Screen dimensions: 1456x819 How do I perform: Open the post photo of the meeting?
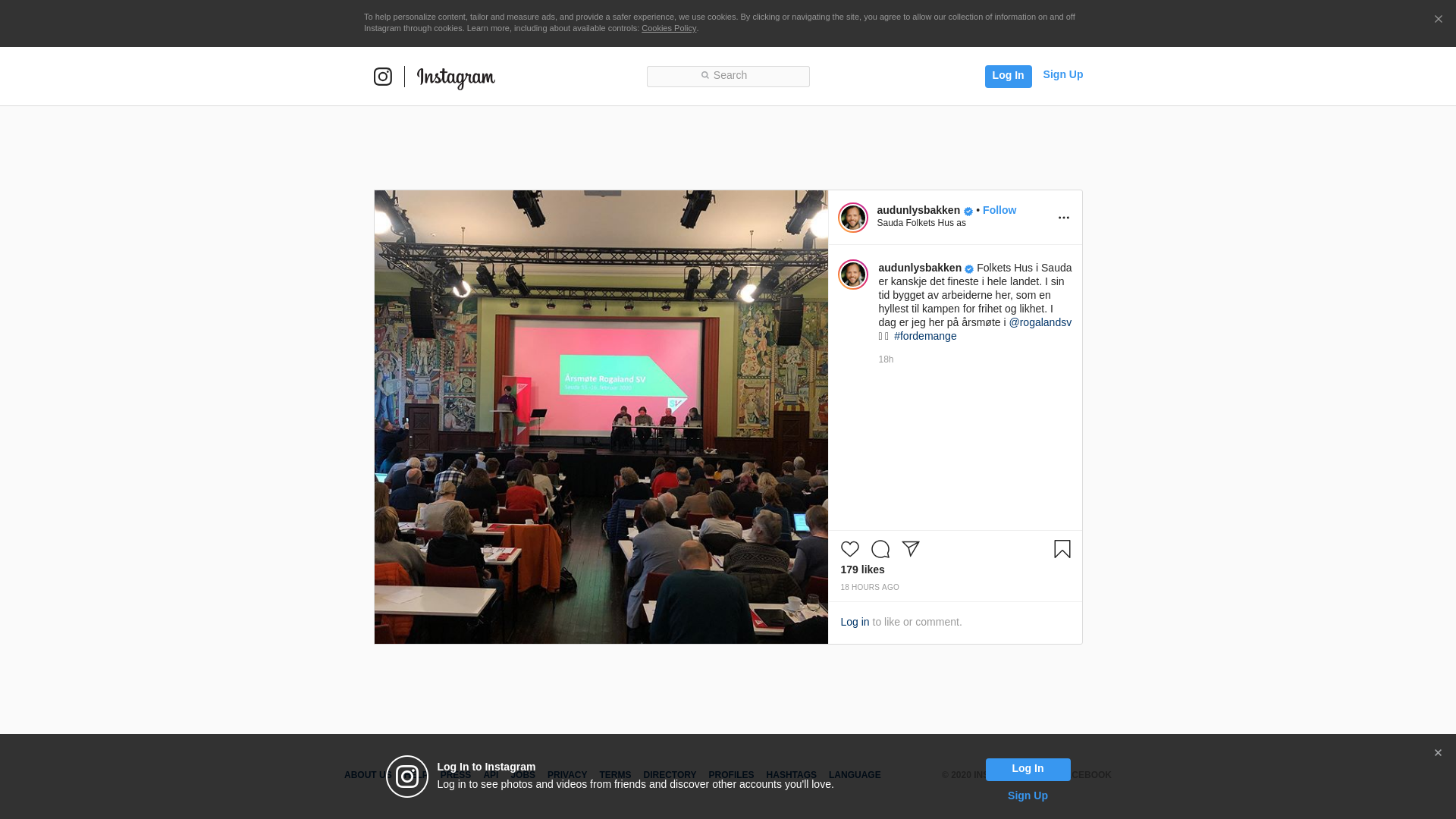click(x=601, y=417)
